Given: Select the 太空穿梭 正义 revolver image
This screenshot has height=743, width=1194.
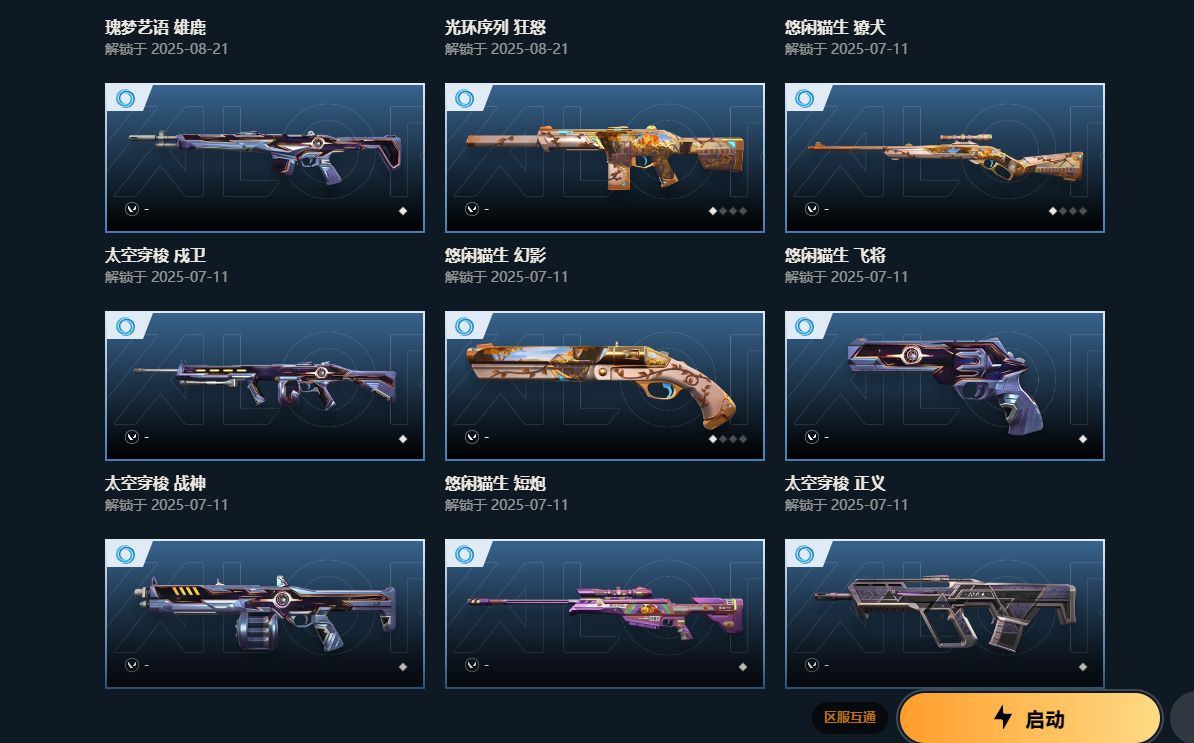Looking at the screenshot, I should (x=944, y=384).
